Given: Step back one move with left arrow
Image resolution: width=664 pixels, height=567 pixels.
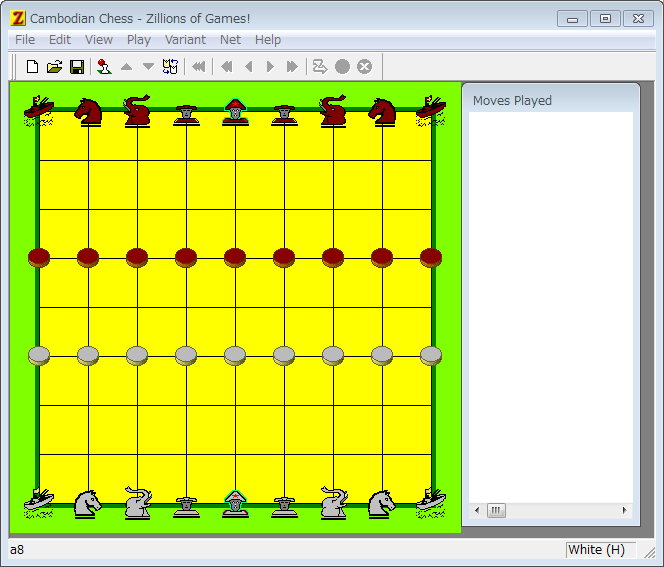Looking at the screenshot, I should tap(249, 67).
